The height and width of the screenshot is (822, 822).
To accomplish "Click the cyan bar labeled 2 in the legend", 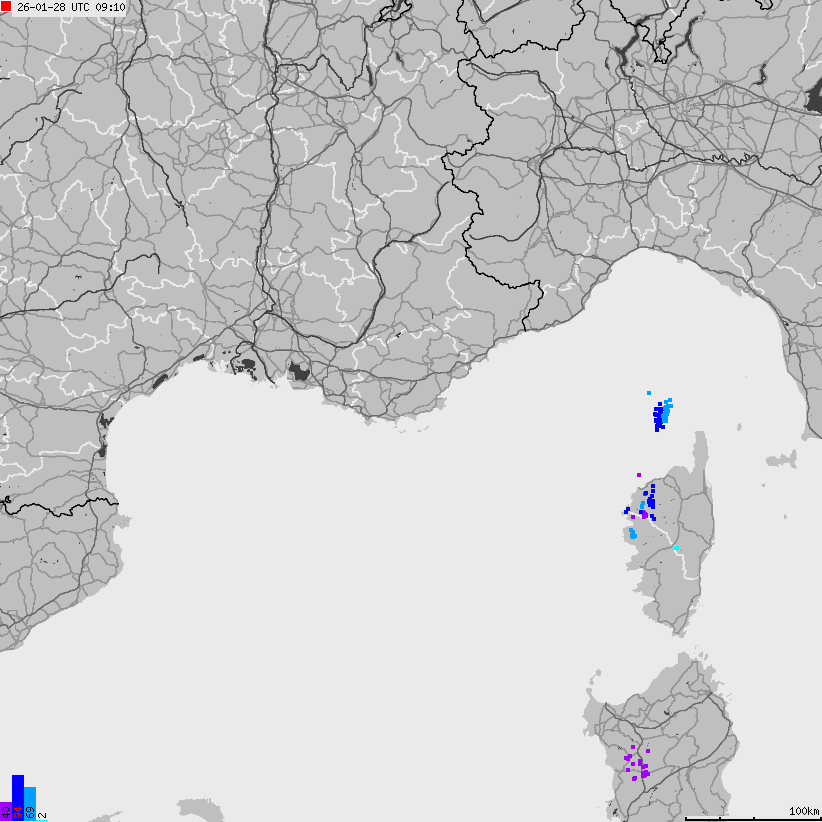I will 41,818.
